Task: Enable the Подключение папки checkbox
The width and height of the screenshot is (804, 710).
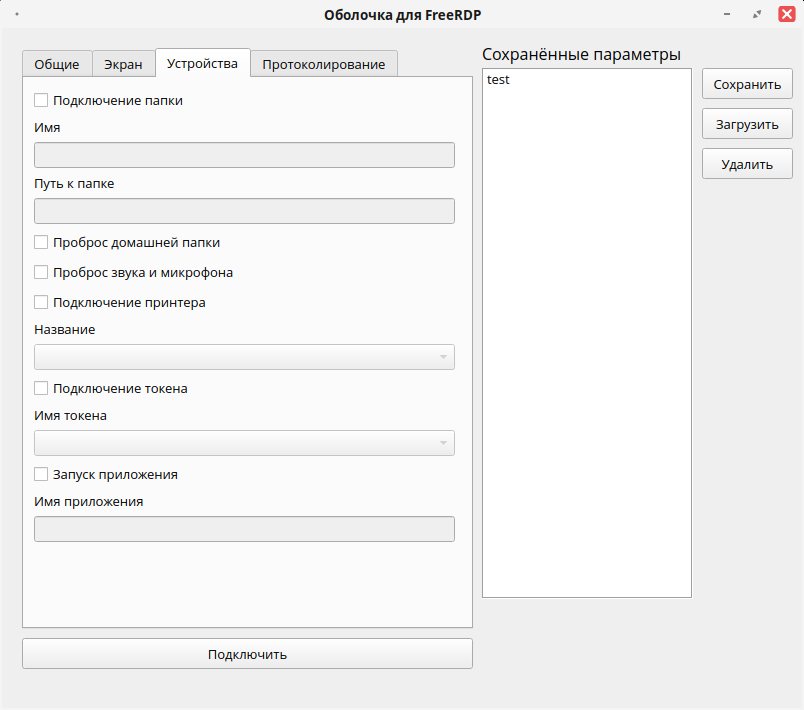Action: tap(41, 100)
